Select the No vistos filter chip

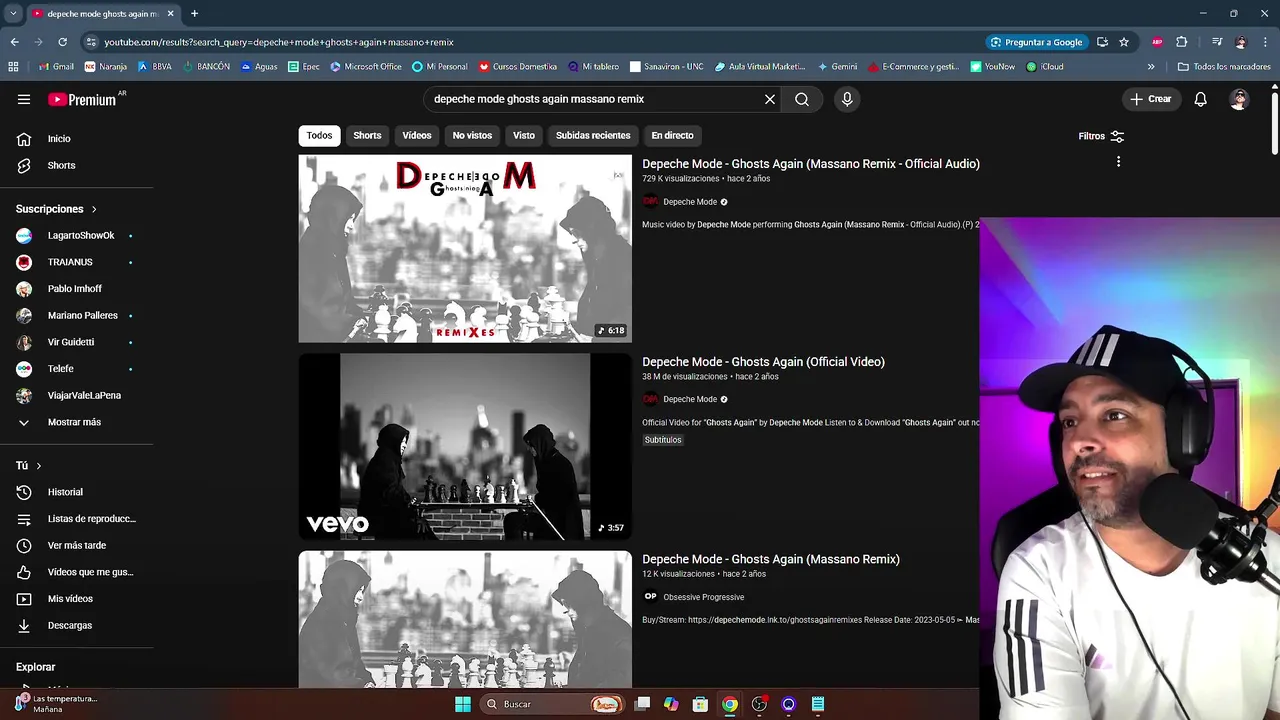pos(472,135)
